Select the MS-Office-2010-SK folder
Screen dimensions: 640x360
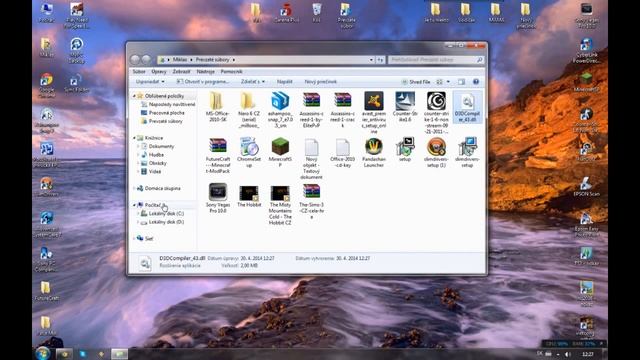[x=218, y=107]
